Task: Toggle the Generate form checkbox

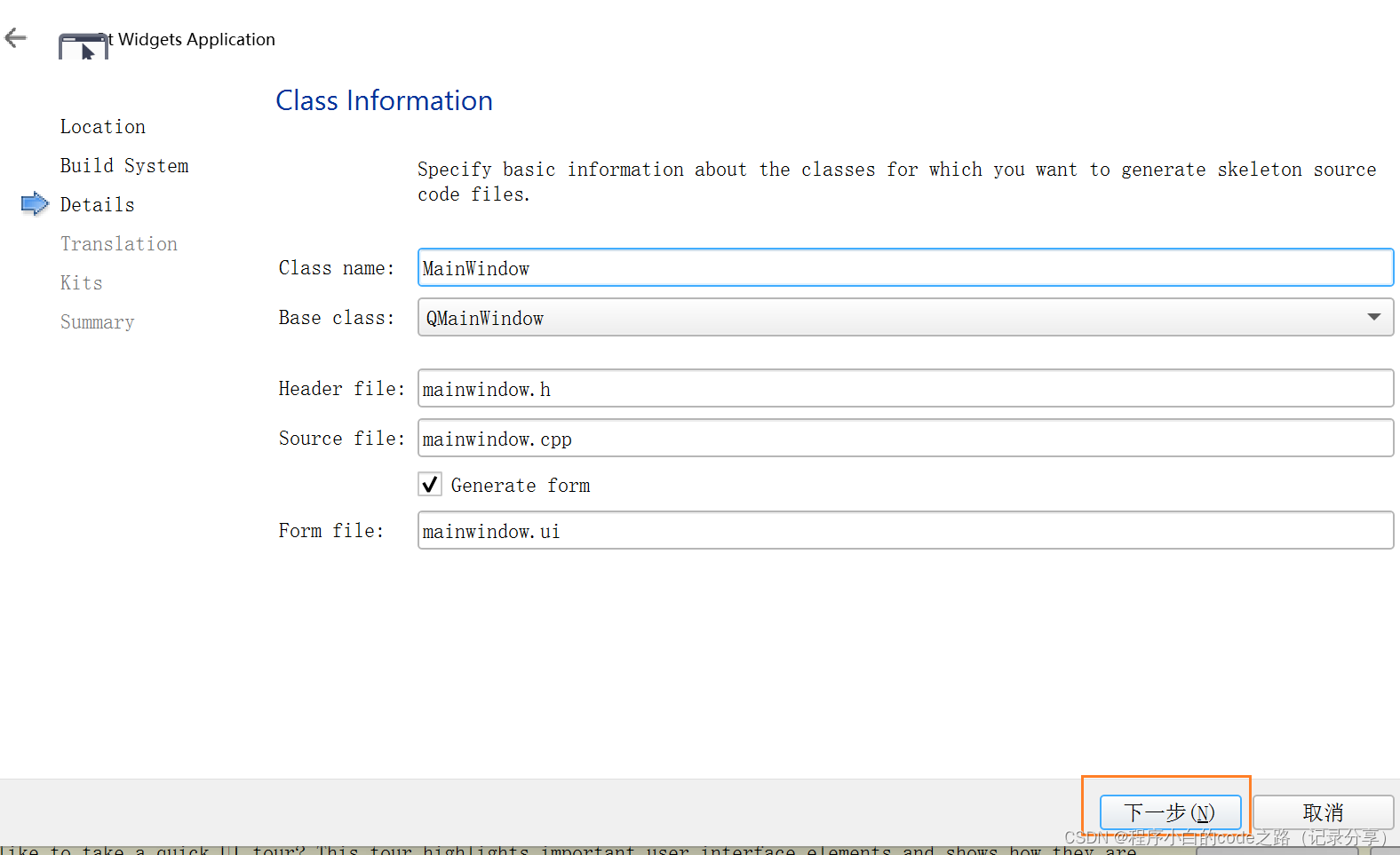Action: [430, 485]
